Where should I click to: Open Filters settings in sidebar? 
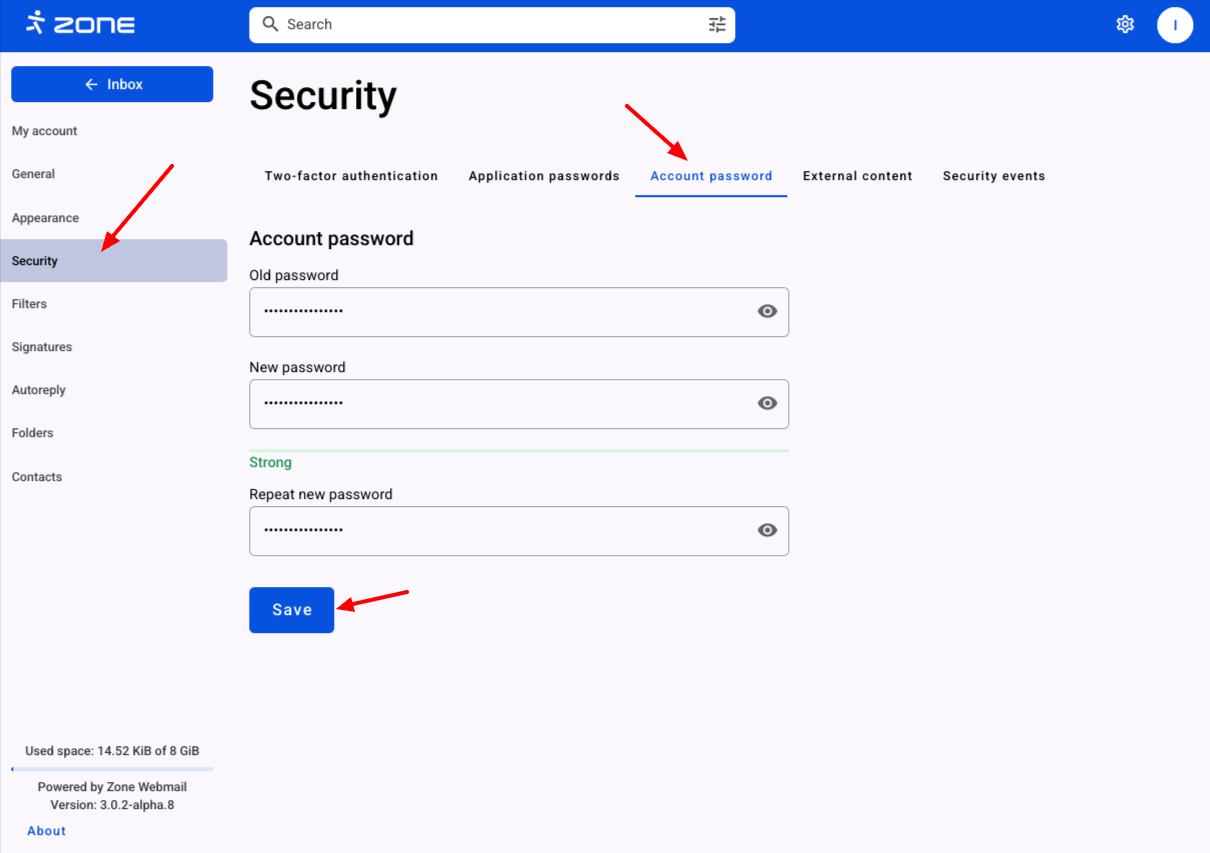(30, 304)
